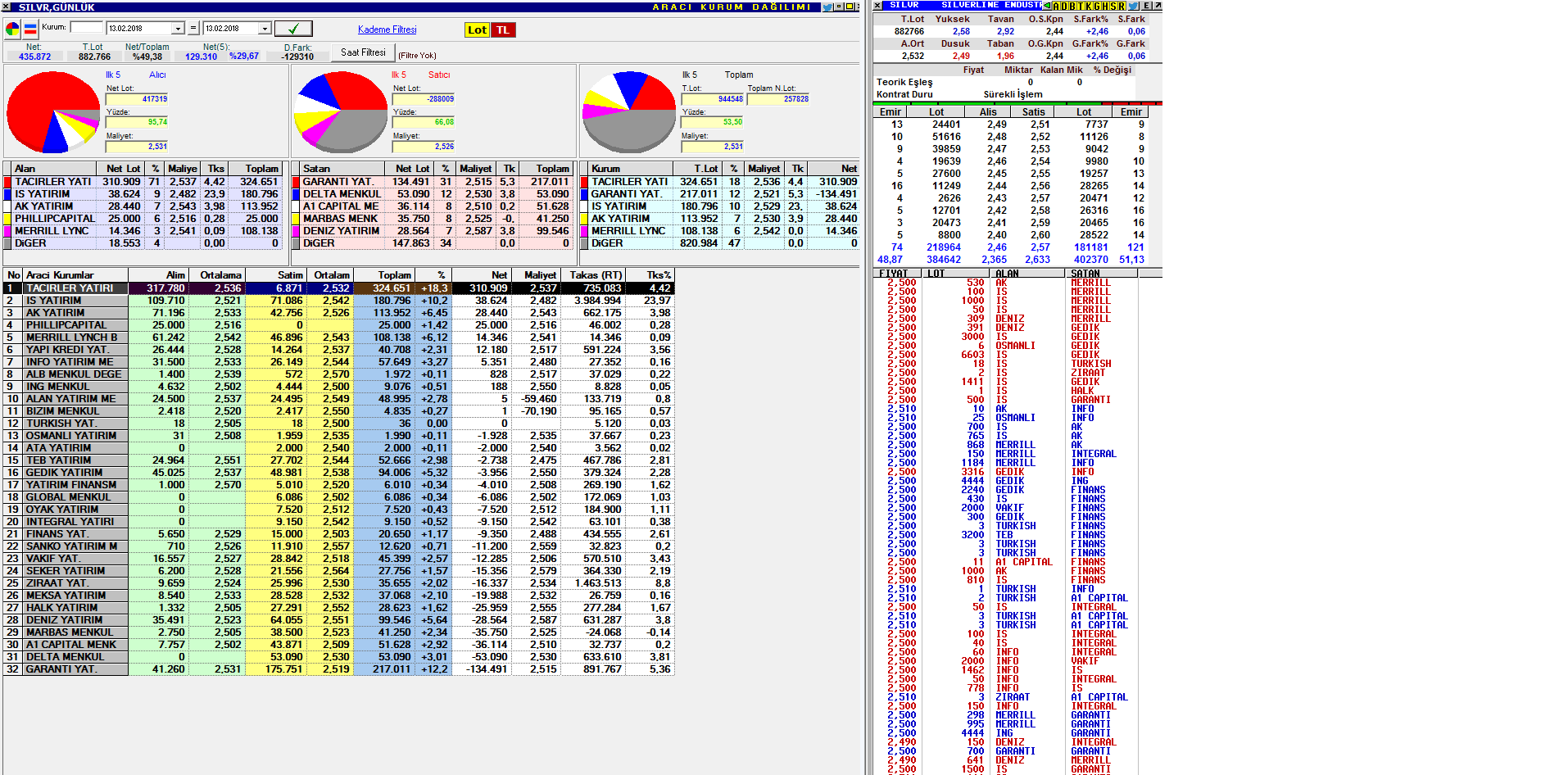Select DELTA MENKUL row in broker list
This screenshot has height=775, width=1568.
(339, 657)
